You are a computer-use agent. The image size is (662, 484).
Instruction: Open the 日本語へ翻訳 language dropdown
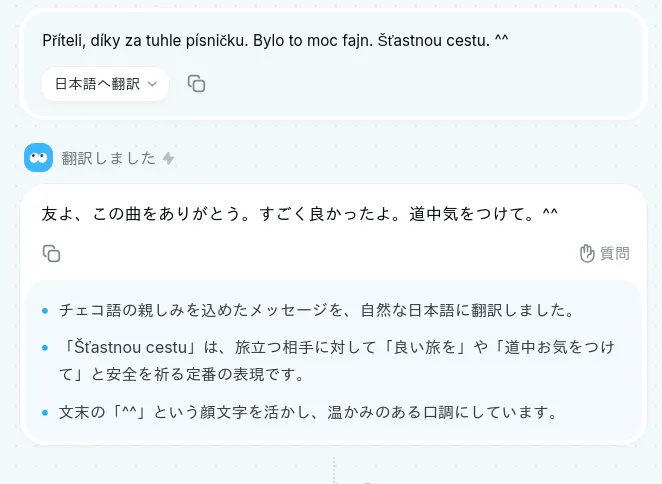(x=105, y=84)
